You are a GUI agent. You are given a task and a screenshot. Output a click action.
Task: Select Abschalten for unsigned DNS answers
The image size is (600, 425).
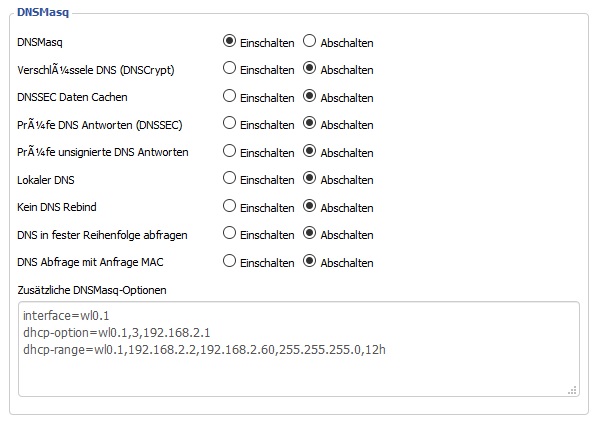309,152
